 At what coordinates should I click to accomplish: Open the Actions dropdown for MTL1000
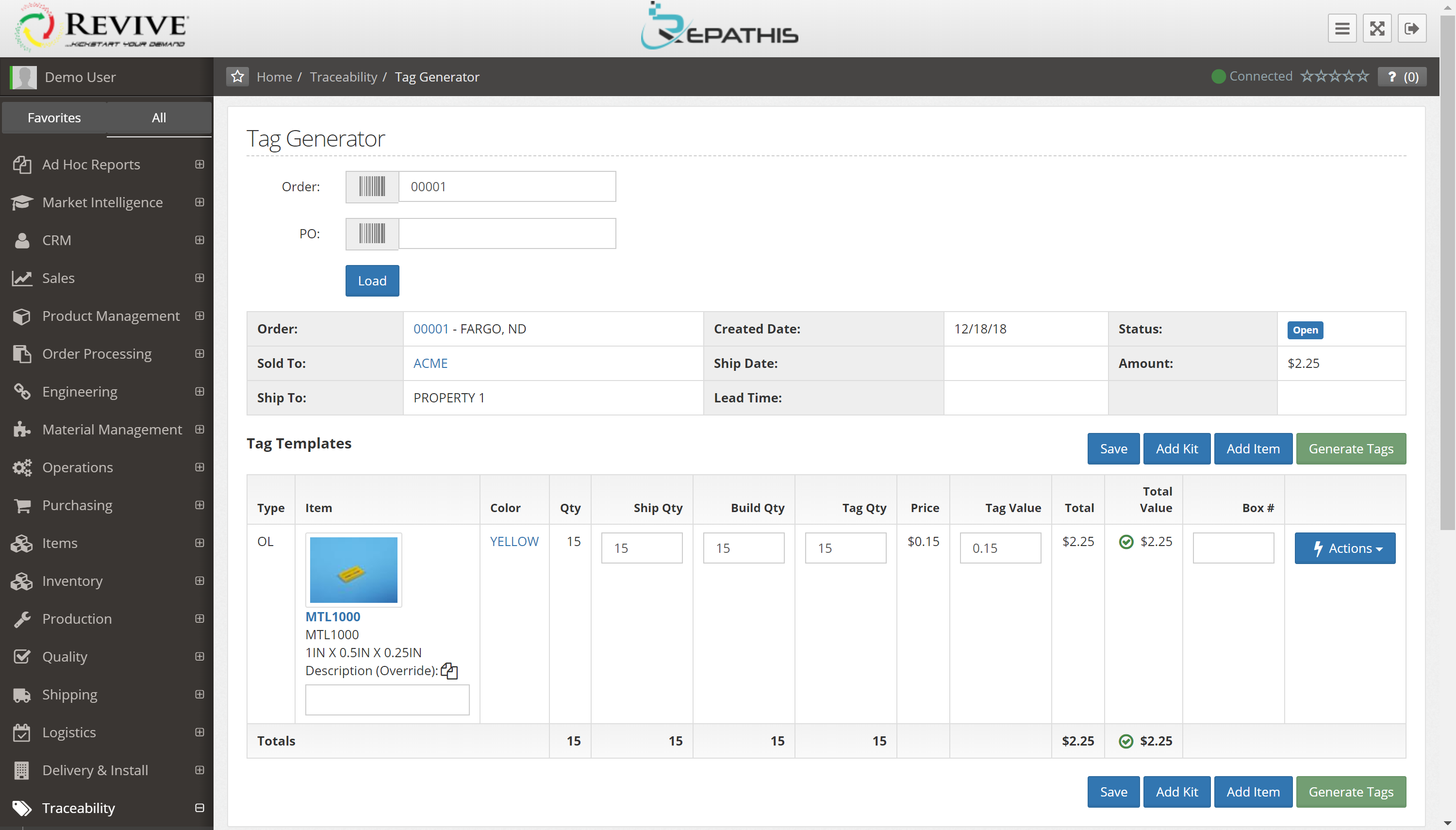pyautogui.click(x=1345, y=548)
